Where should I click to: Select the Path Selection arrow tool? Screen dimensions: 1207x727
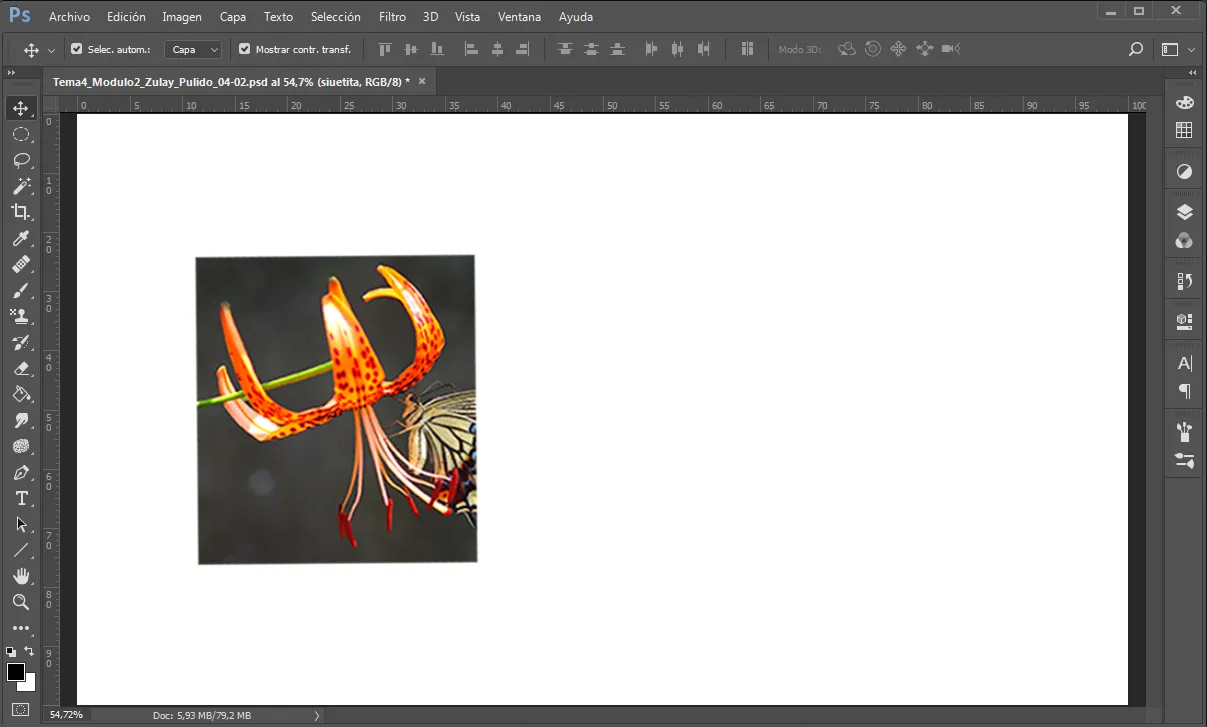pos(20,524)
